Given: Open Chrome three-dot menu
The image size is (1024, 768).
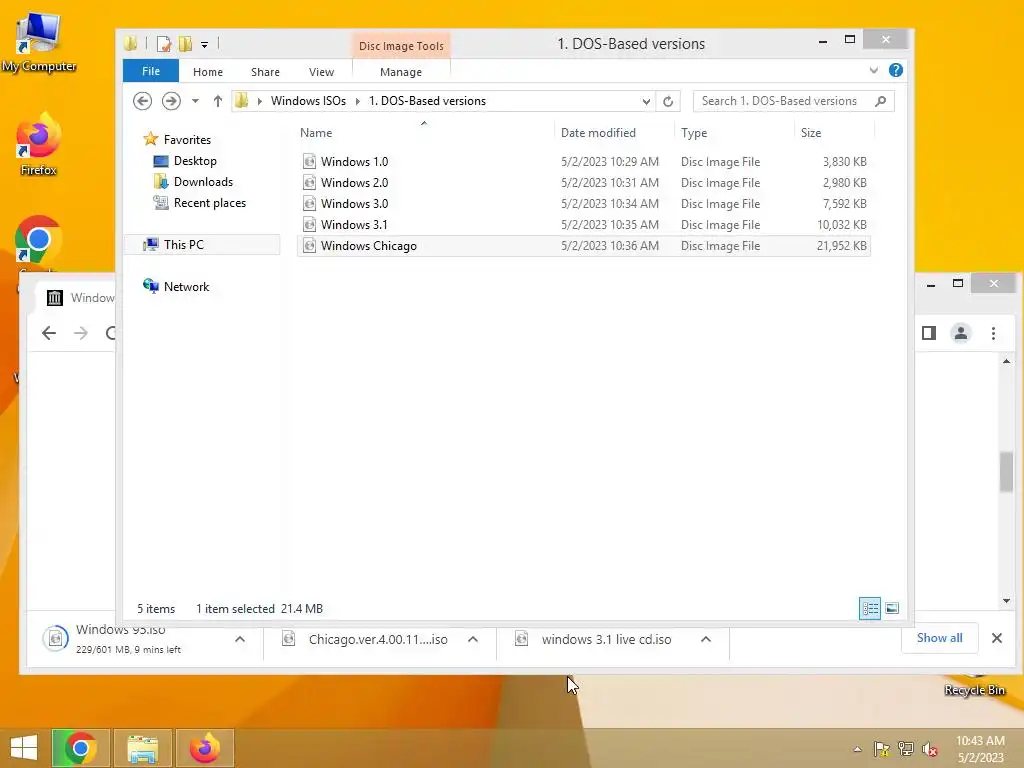Looking at the screenshot, I should pyautogui.click(x=993, y=333).
